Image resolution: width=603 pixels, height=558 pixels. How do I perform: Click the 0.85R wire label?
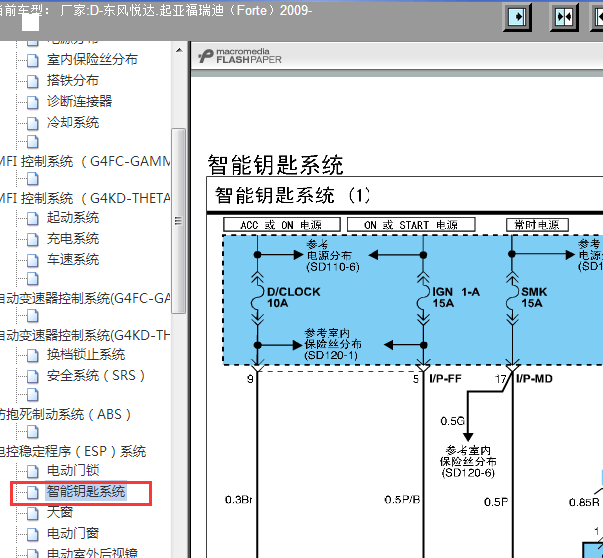click(x=584, y=502)
